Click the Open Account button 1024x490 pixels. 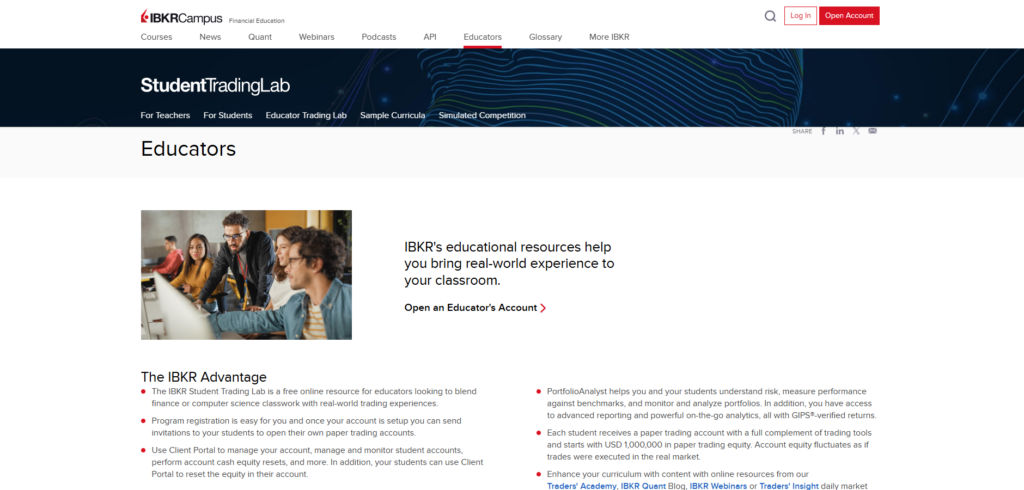[x=849, y=16]
